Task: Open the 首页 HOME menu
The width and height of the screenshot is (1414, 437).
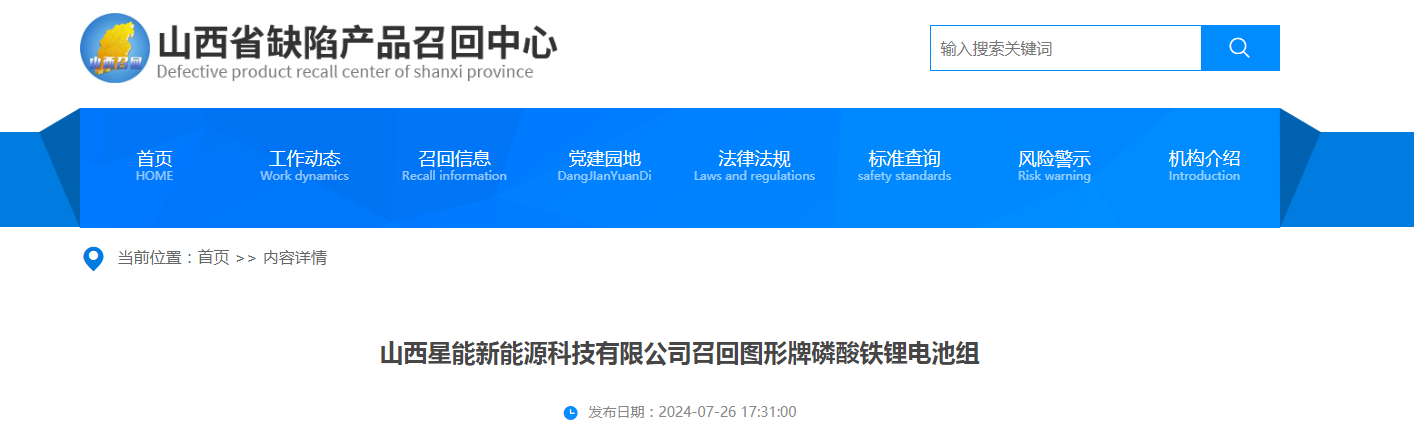Action: tap(155, 166)
